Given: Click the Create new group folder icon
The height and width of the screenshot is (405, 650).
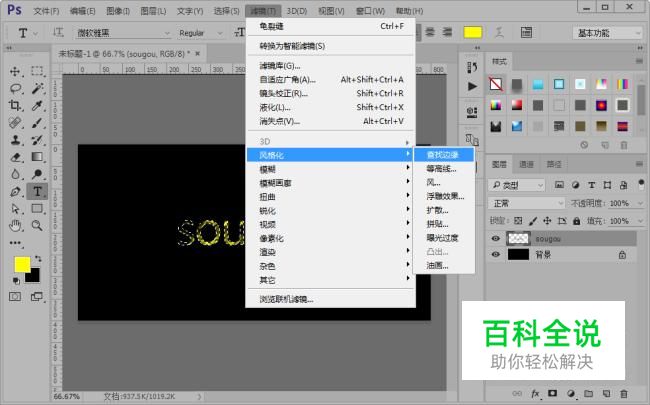Looking at the screenshot, I should point(589,393).
